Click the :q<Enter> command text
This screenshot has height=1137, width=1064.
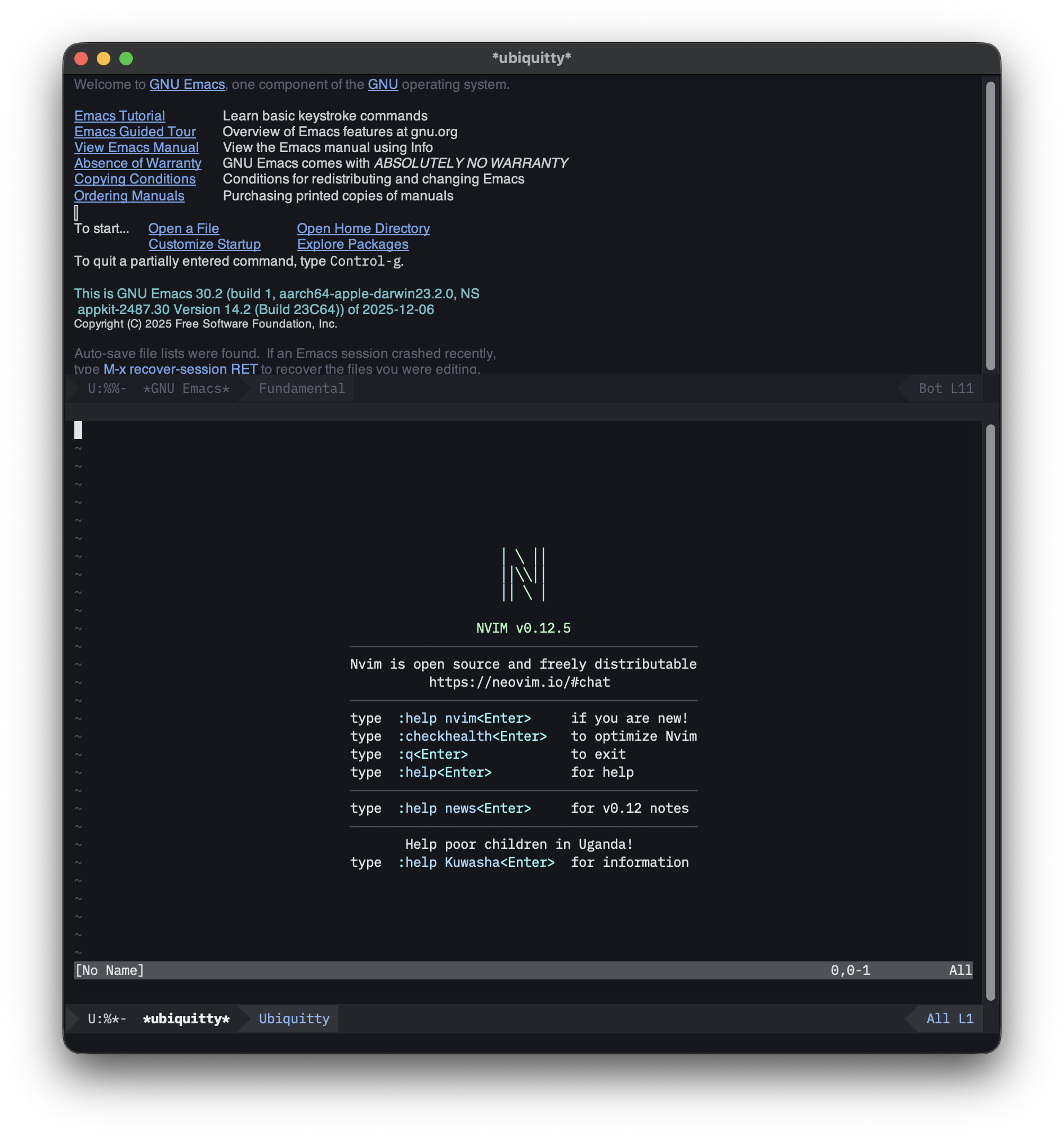(x=433, y=754)
